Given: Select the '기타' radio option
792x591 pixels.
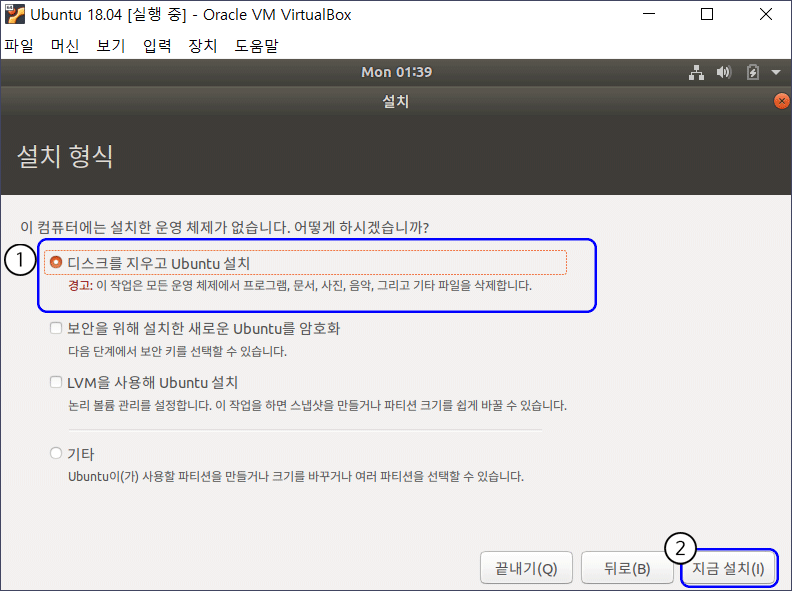Looking at the screenshot, I should pos(56,453).
